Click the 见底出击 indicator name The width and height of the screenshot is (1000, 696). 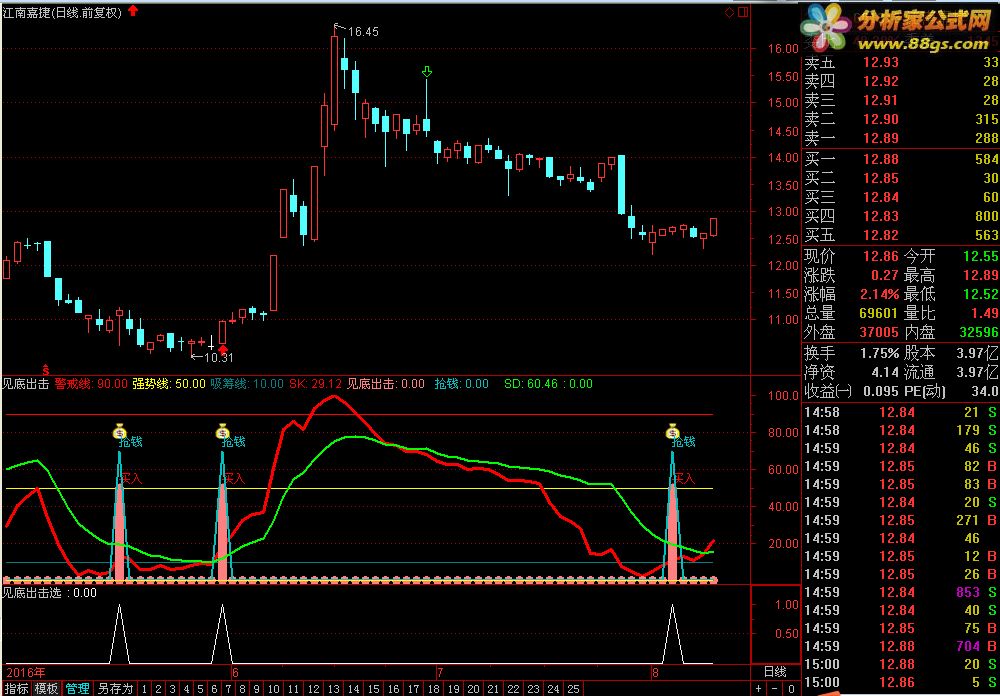pyautogui.click(x=26, y=384)
